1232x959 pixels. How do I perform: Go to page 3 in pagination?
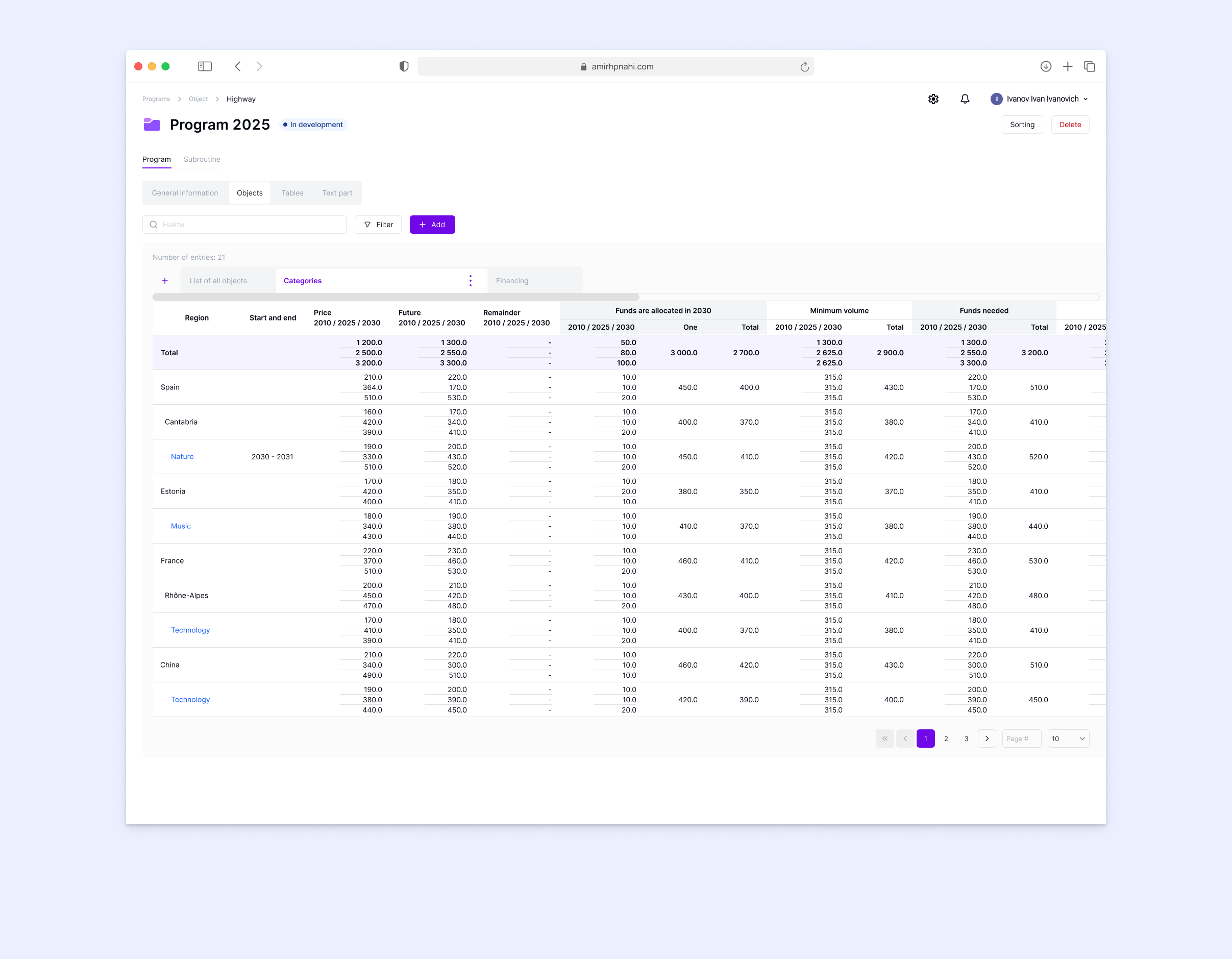966,739
